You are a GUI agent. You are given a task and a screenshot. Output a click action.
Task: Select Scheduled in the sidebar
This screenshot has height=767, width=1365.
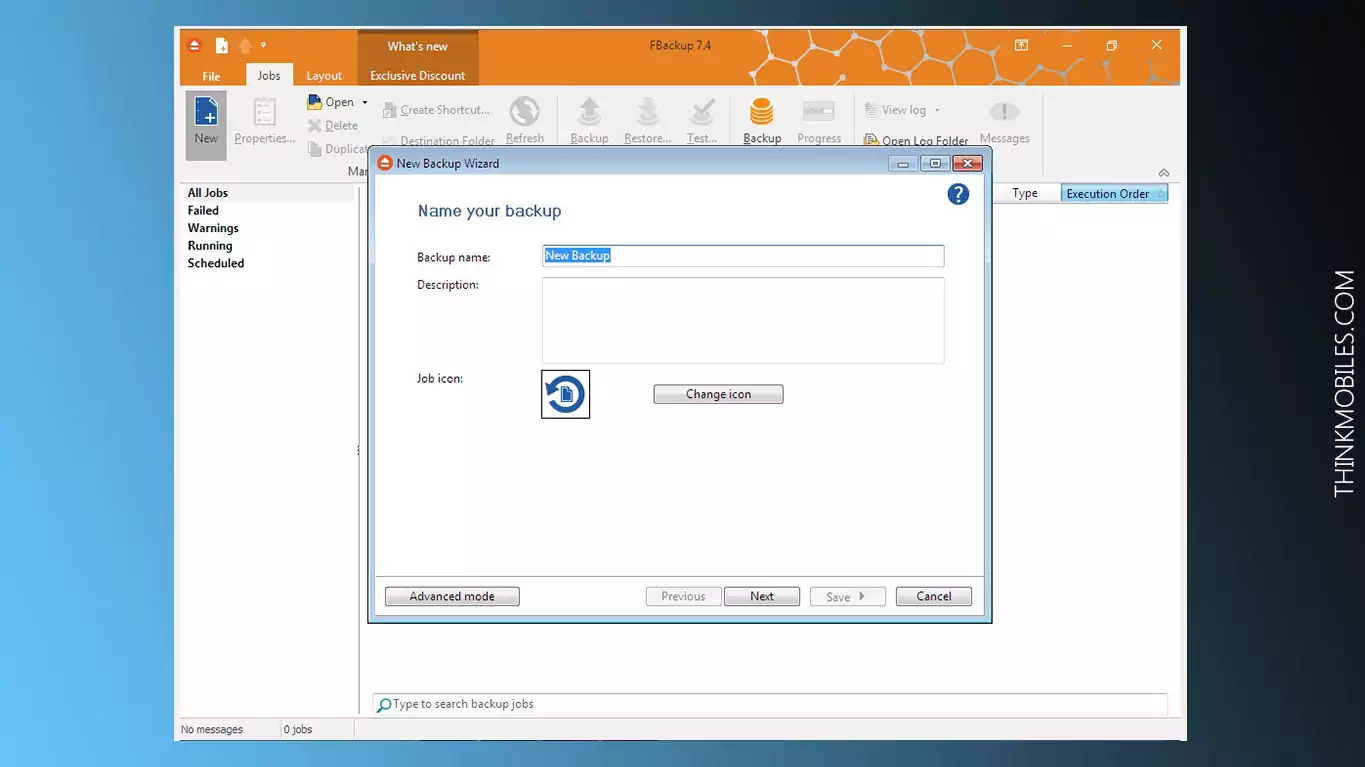[x=216, y=263]
